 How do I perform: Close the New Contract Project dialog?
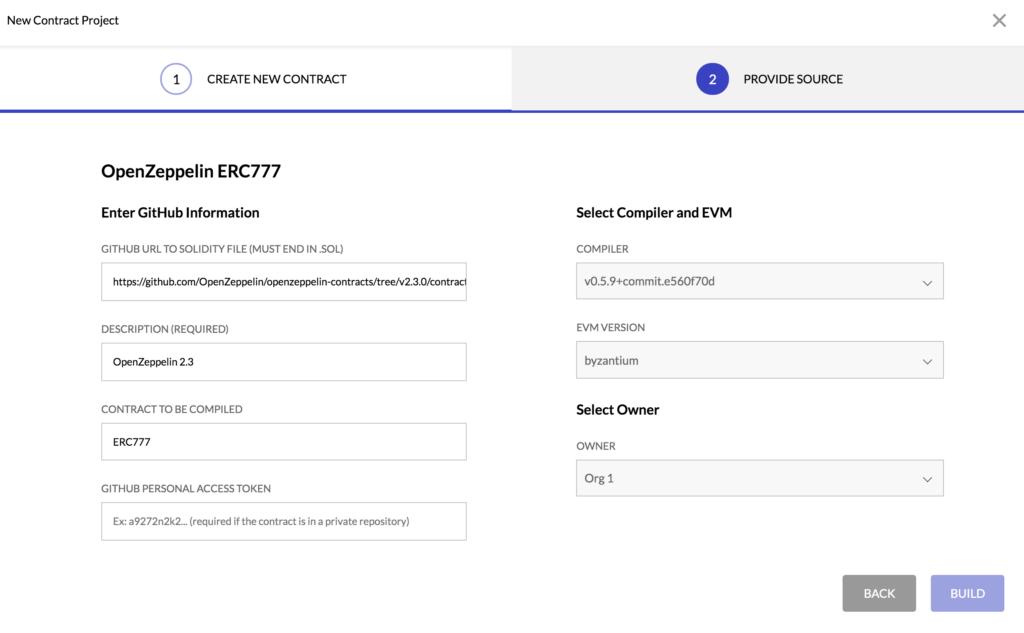(x=999, y=20)
